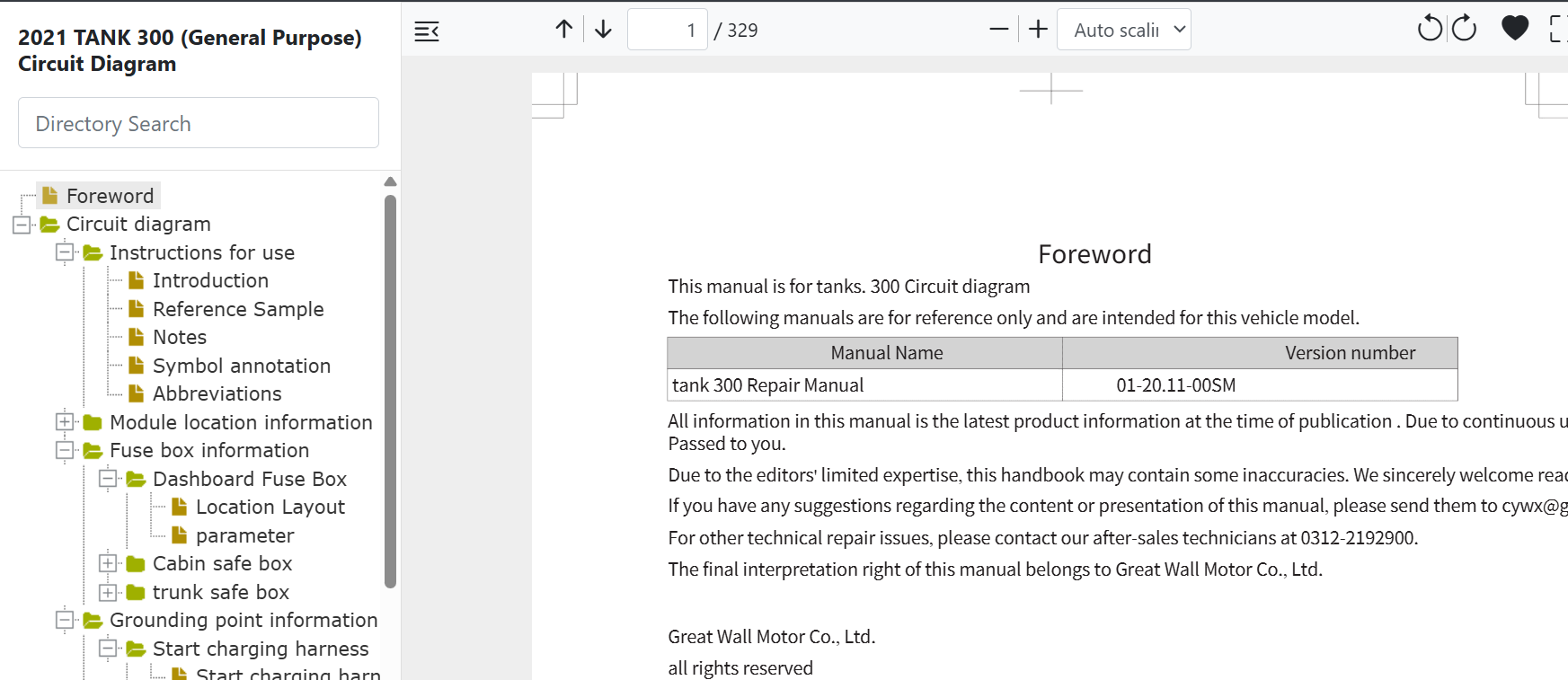1568x680 pixels.
Task: Open the Introduction page
Action: point(210,280)
